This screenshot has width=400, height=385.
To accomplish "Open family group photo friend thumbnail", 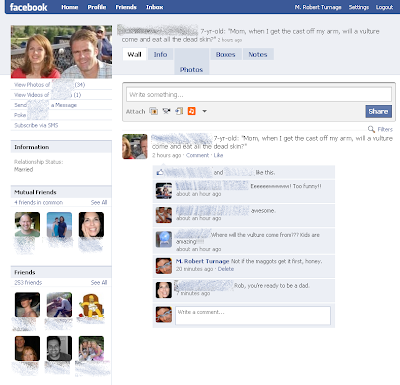I will 91,348.
